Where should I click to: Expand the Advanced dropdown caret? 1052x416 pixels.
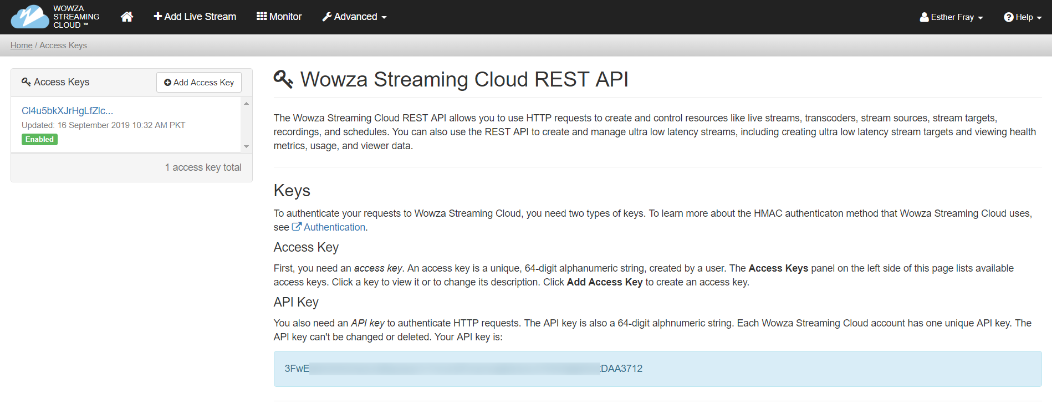click(384, 18)
